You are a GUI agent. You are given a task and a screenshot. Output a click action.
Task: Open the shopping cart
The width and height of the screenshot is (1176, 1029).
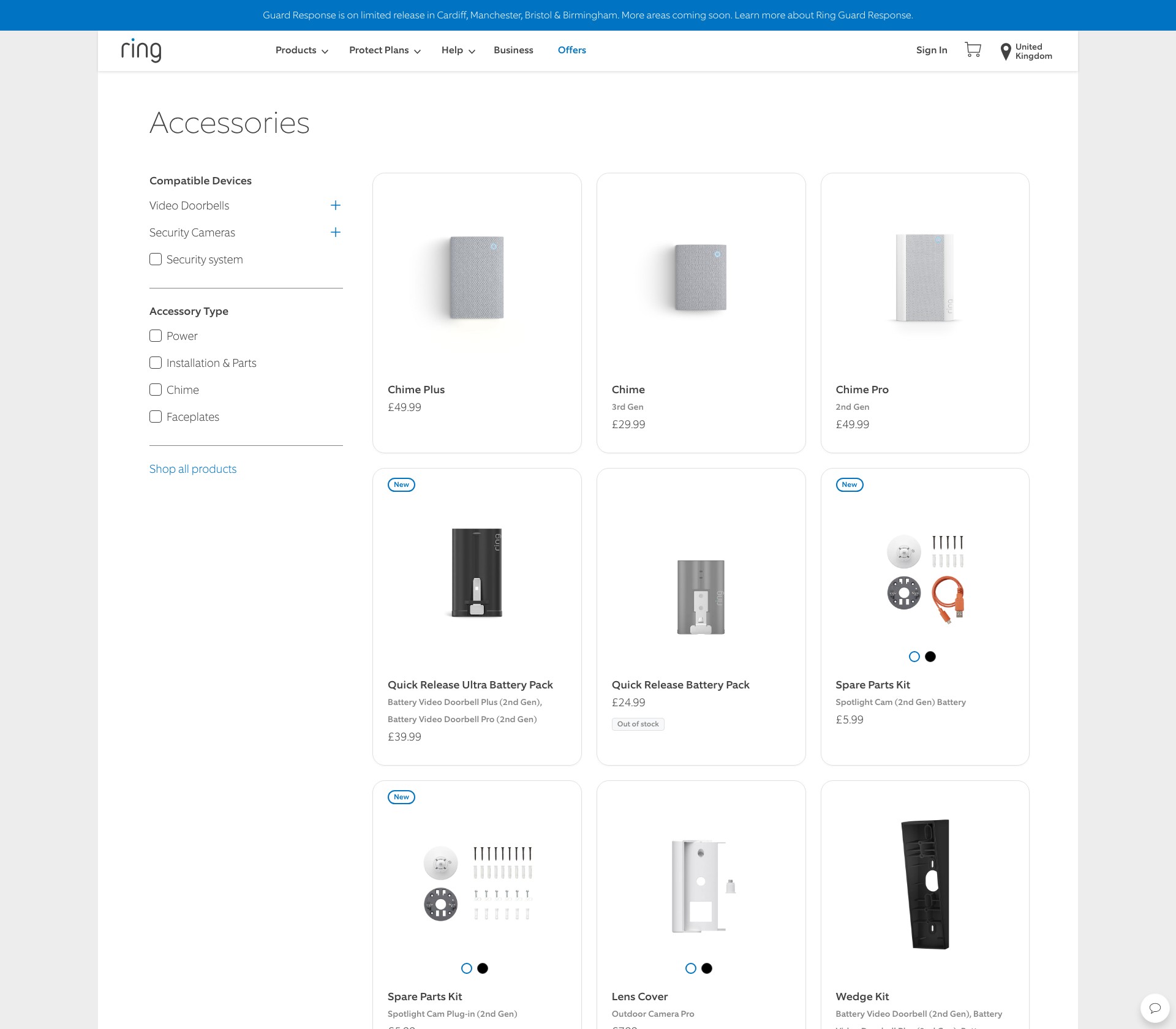click(973, 50)
